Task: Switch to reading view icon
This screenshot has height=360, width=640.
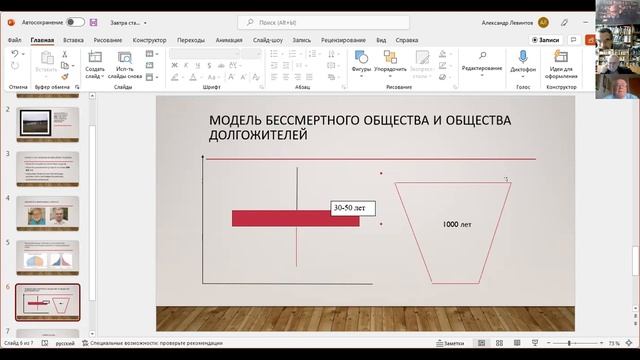Action: coord(517,343)
